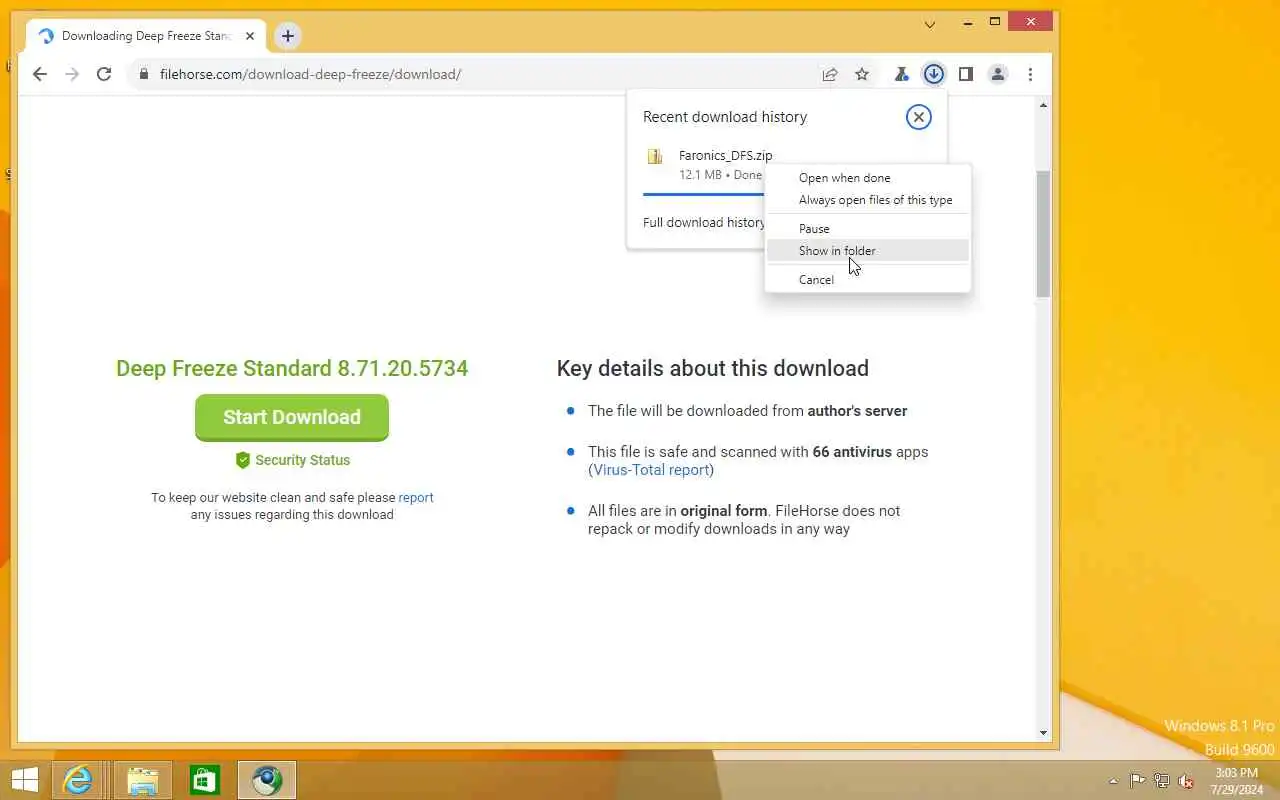Open the Chrome Labs flask icon
1280x800 pixels.
901,74
